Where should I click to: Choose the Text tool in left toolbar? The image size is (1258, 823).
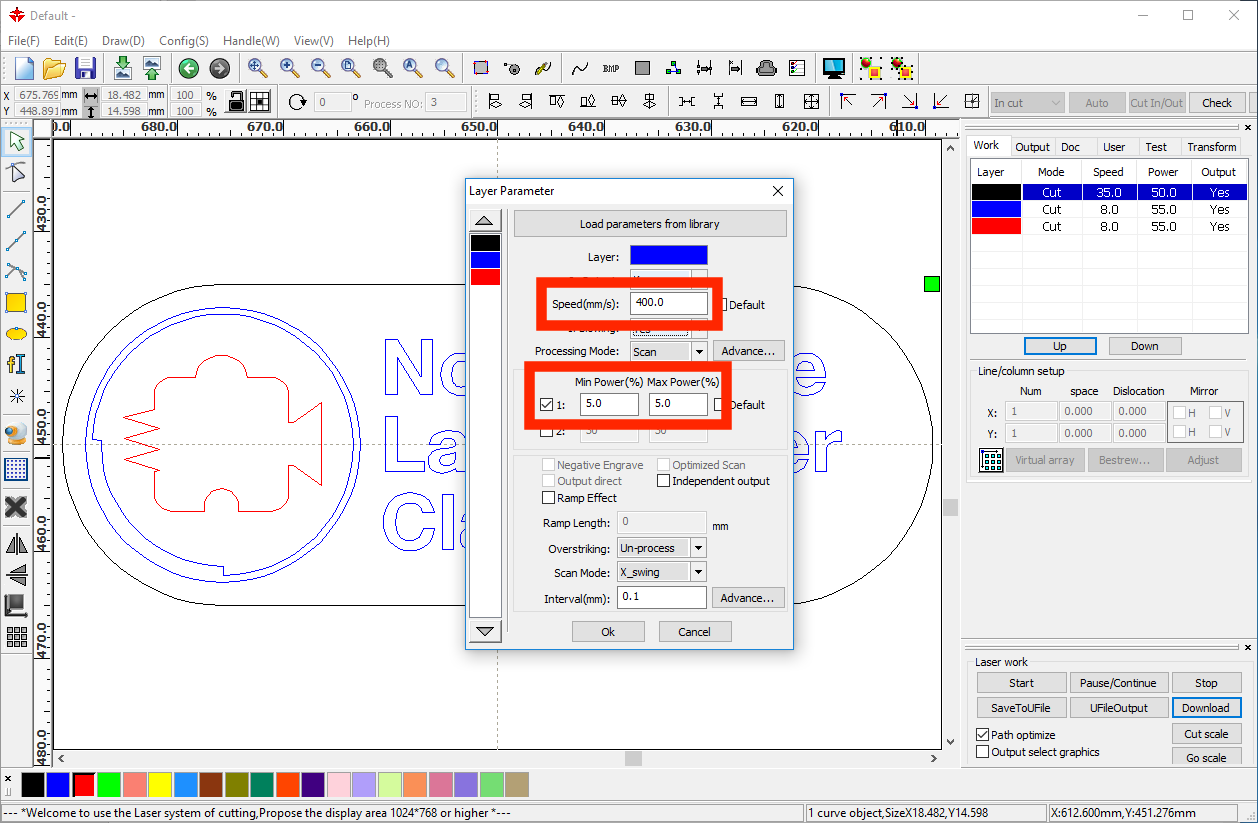[x=16, y=364]
